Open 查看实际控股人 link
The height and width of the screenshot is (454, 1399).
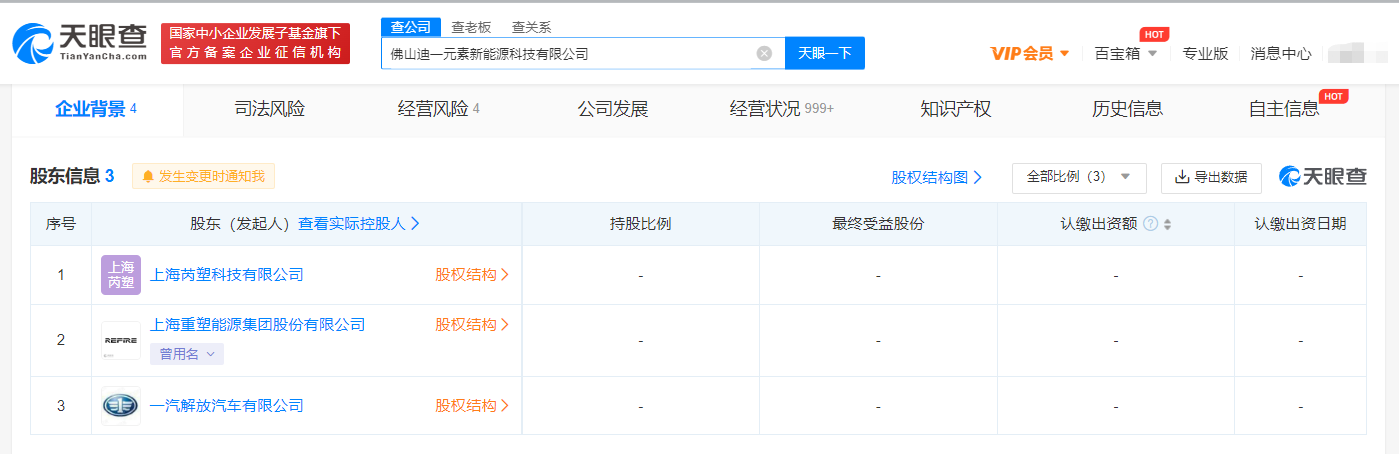[359, 224]
